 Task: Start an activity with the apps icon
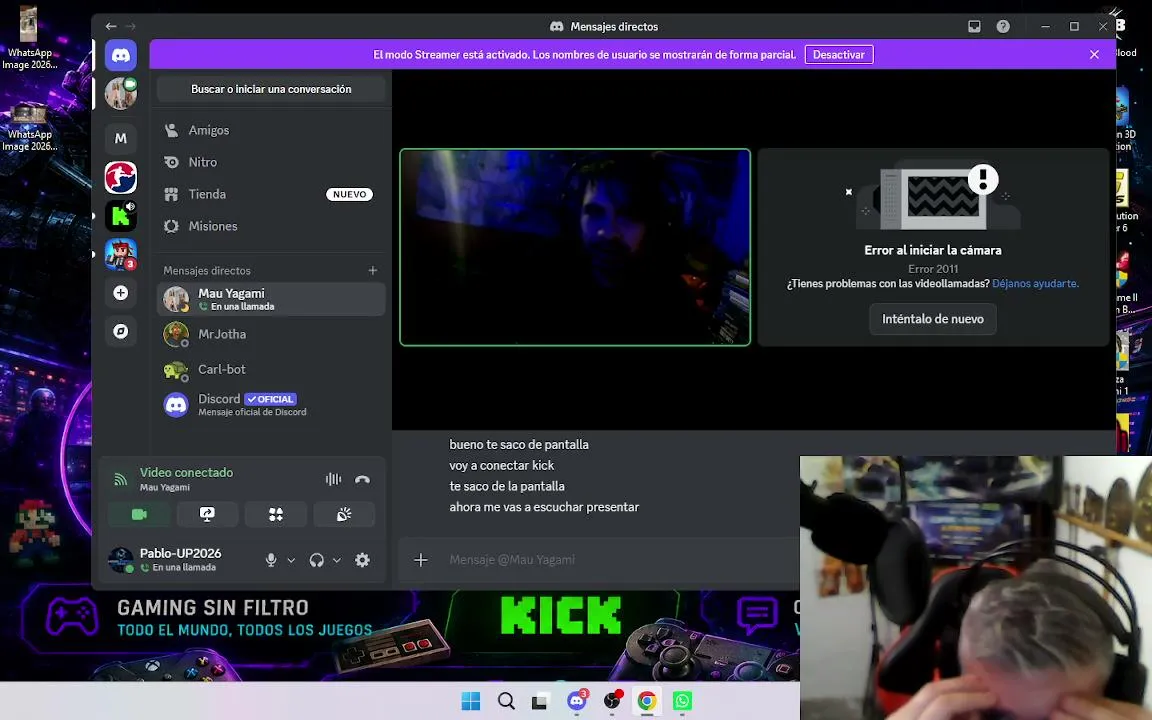coord(276,514)
